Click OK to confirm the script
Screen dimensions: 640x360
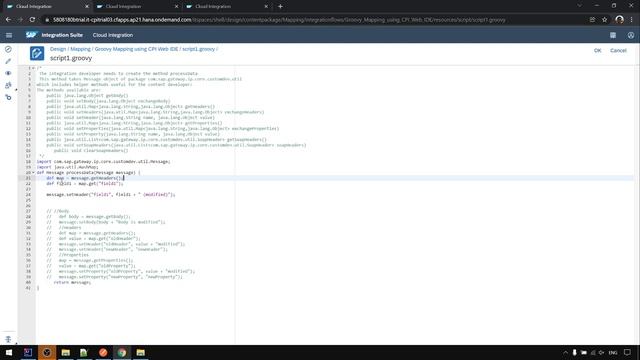coord(598,51)
